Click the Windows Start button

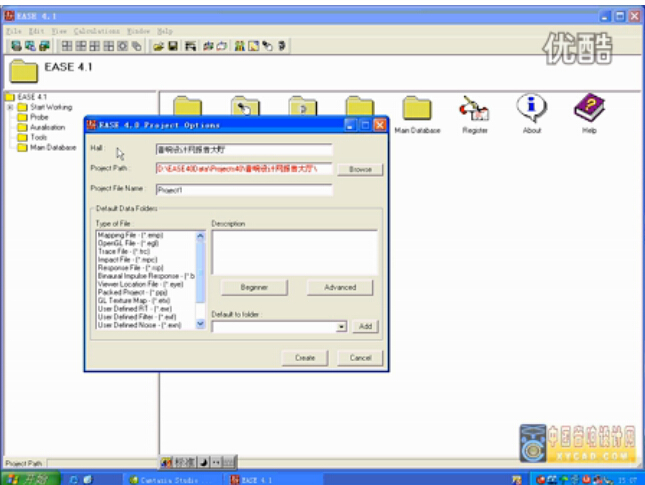[x=30, y=479]
